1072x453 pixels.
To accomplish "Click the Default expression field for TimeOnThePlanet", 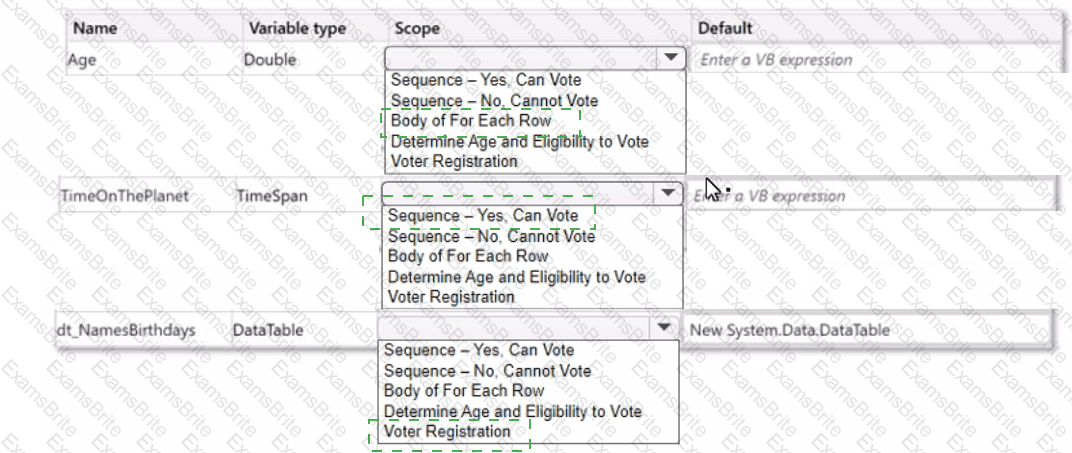I will 870,195.
